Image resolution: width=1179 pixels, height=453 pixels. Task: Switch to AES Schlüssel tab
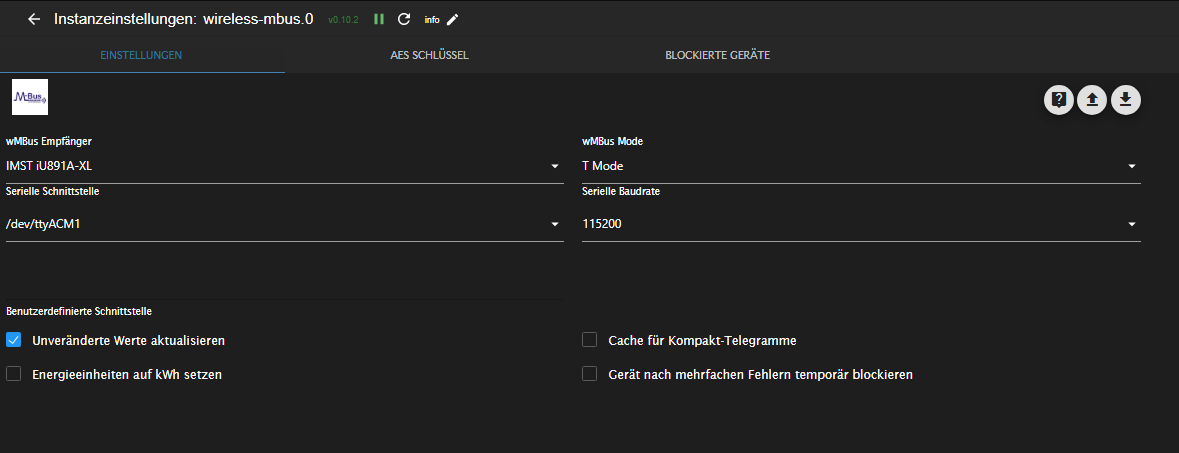click(x=429, y=55)
